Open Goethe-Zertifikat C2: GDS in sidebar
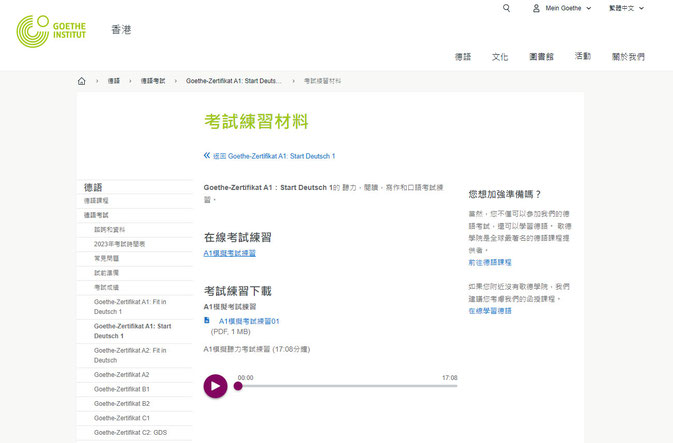Screen dimensions: 673x443 click(x=130, y=433)
